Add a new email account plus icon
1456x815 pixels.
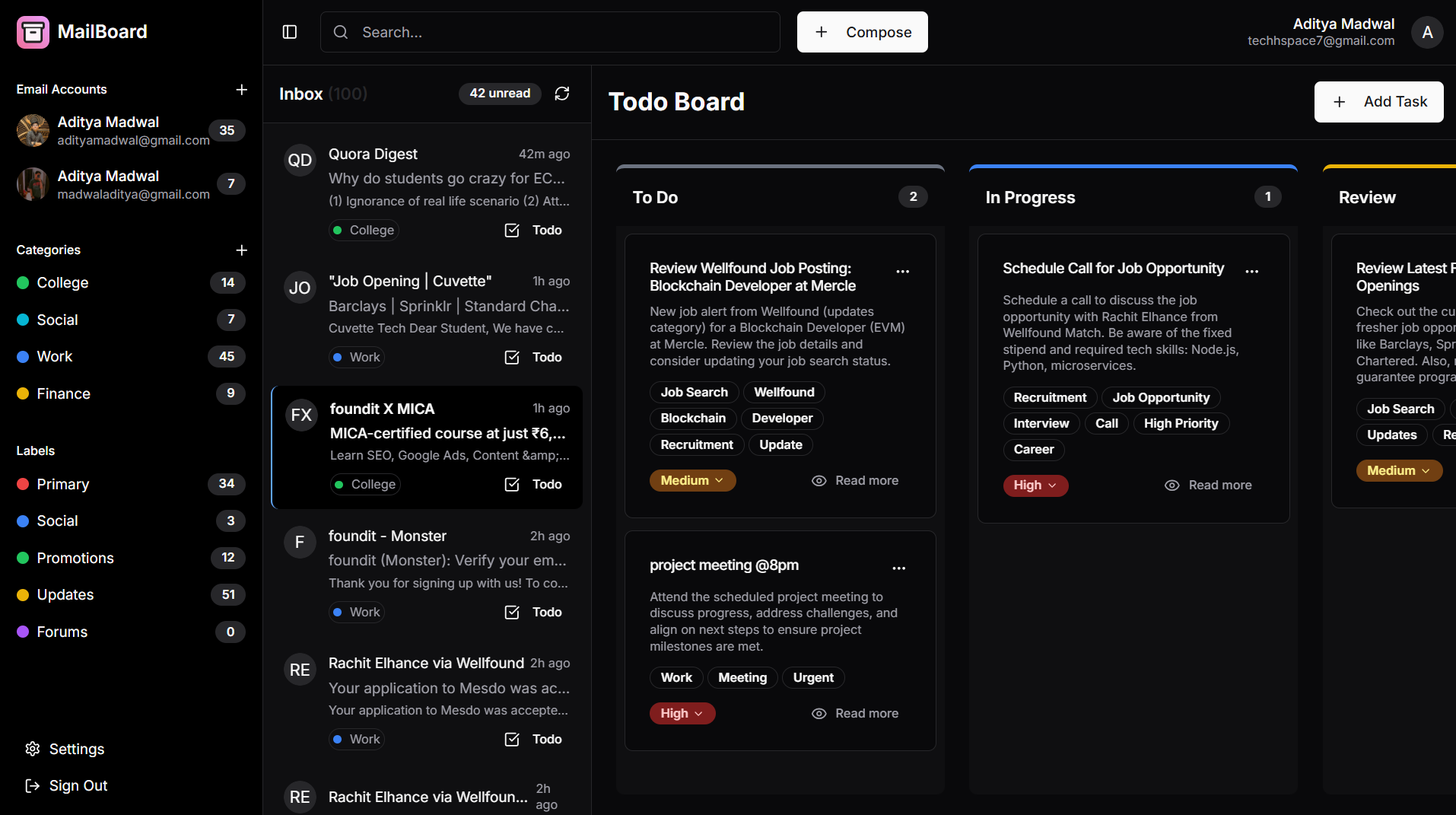pos(241,90)
